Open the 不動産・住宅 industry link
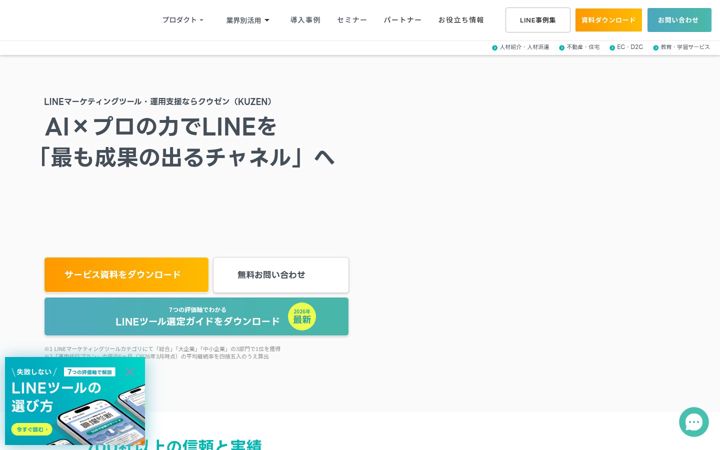Viewport: 720px width, 450px height. tap(583, 47)
